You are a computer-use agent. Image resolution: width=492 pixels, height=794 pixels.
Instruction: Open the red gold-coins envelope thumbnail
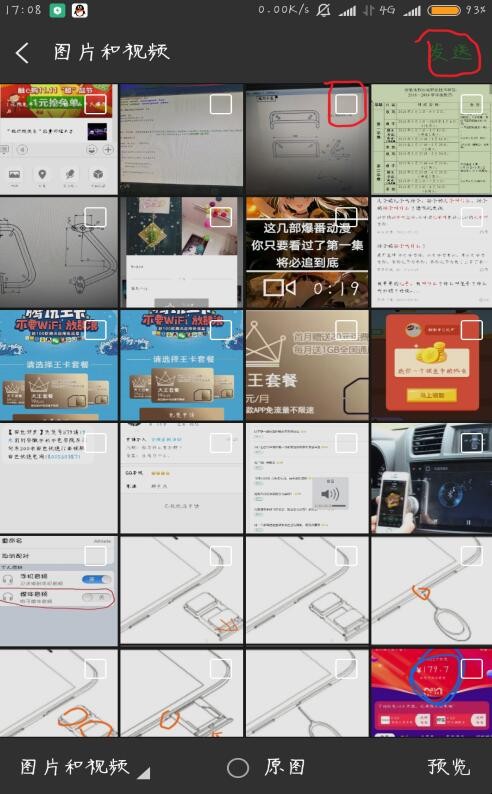click(431, 365)
